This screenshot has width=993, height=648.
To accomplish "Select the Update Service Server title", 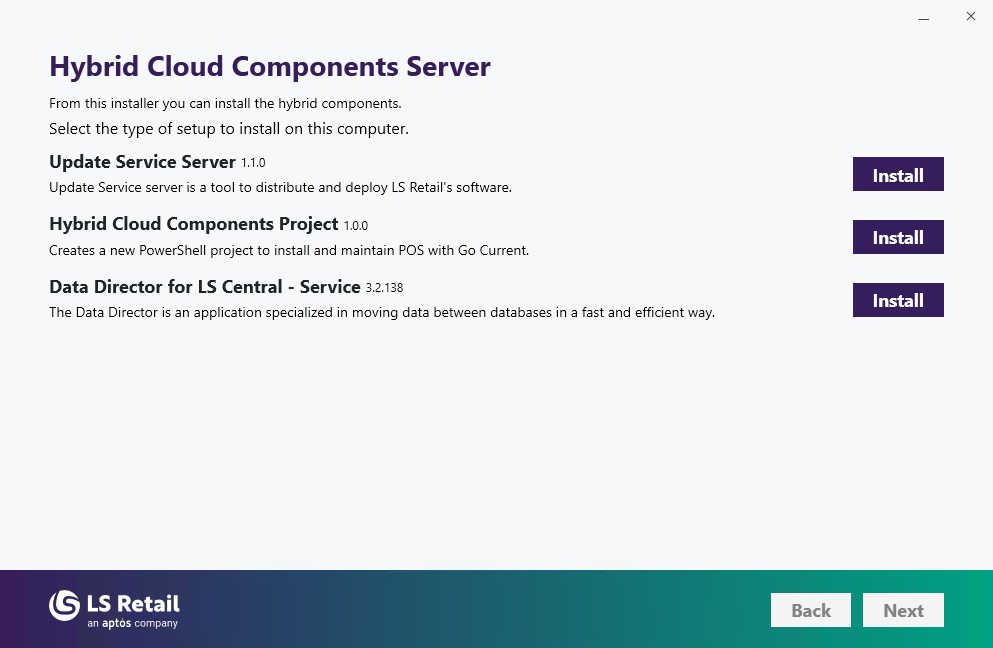I will tap(142, 162).
